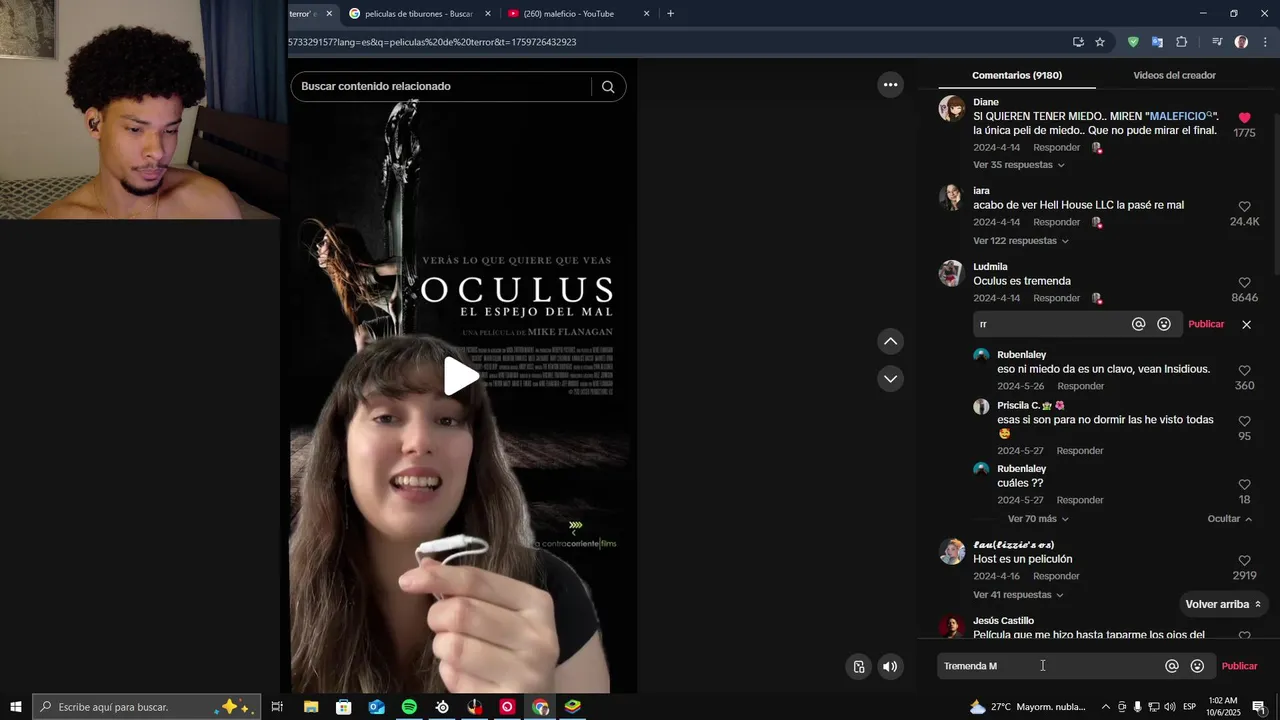
Task: Click mention @ icon in reply box
Action: [1138, 324]
